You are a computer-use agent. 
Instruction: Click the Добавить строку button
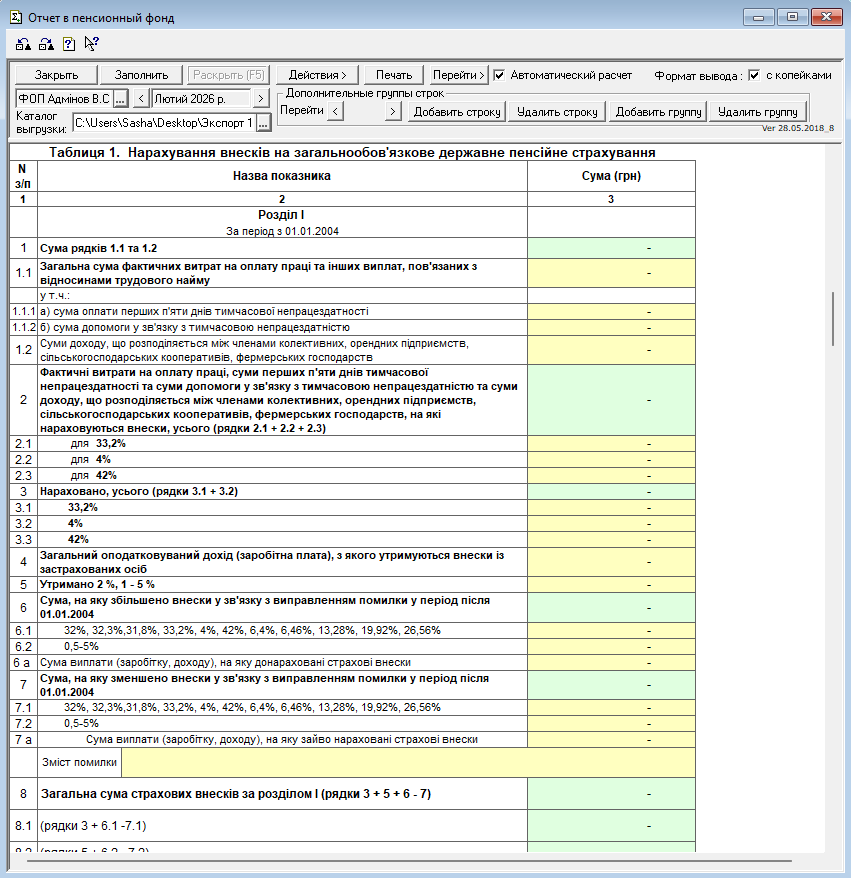pos(457,112)
